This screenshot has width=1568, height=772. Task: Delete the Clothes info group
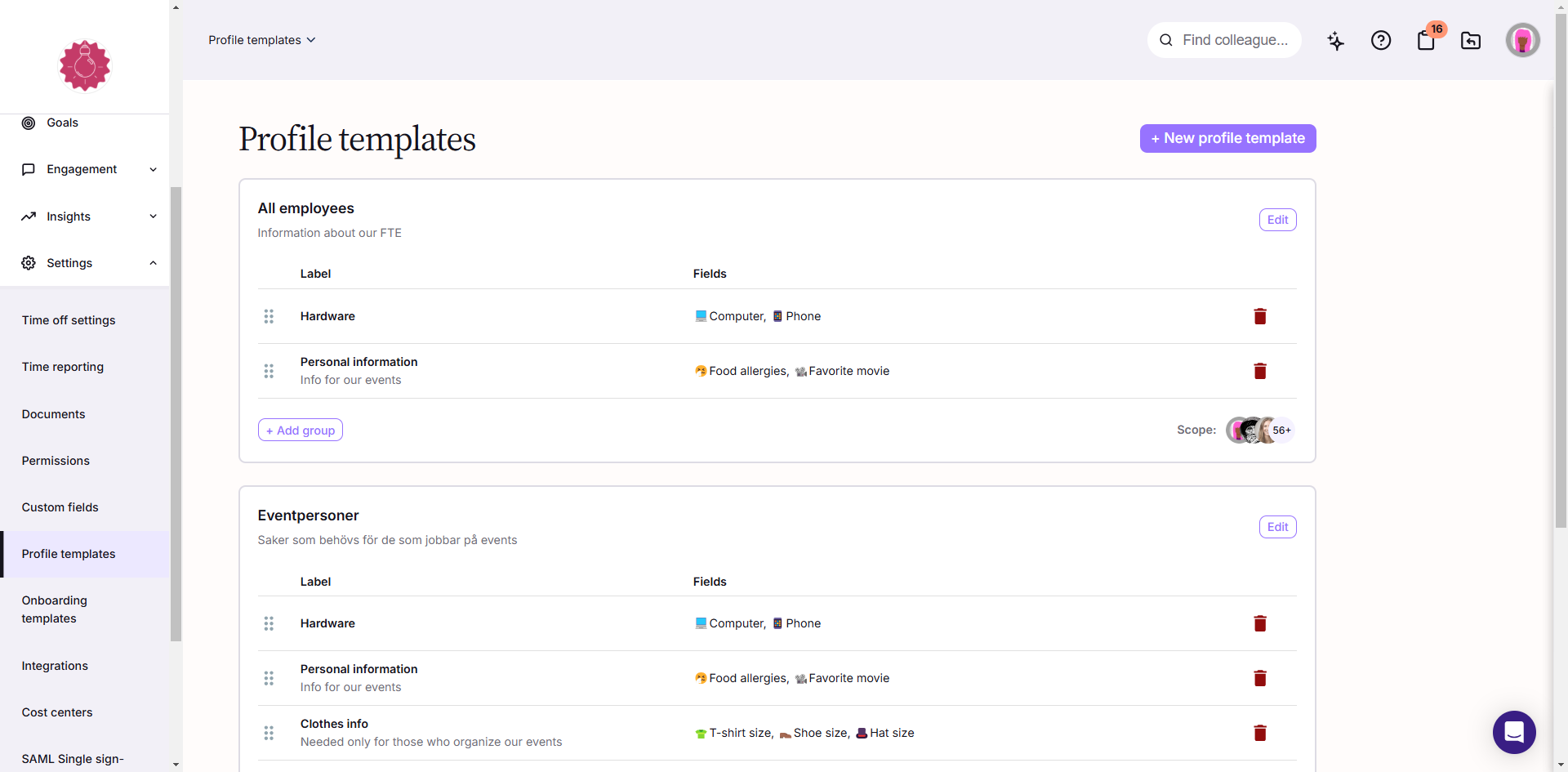(x=1260, y=733)
